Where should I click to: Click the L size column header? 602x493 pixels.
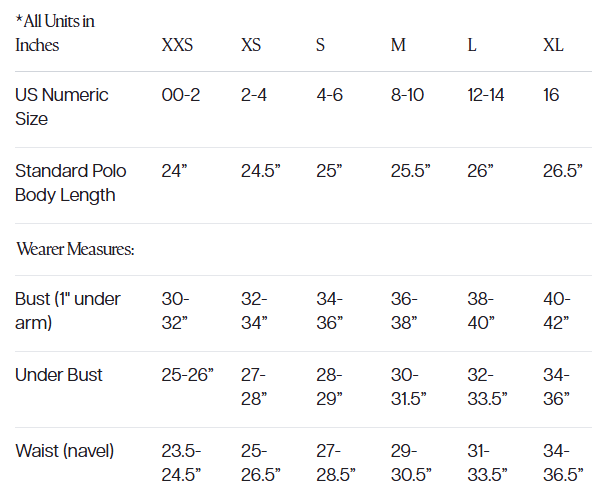[x=472, y=45]
